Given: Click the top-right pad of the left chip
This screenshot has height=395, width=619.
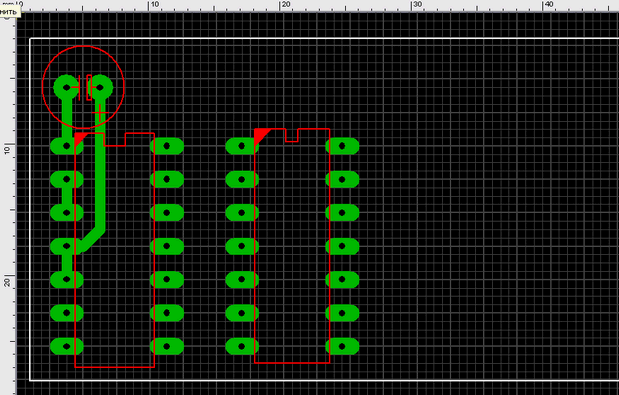Looking at the screenshot, I should (x=167, y=146).
